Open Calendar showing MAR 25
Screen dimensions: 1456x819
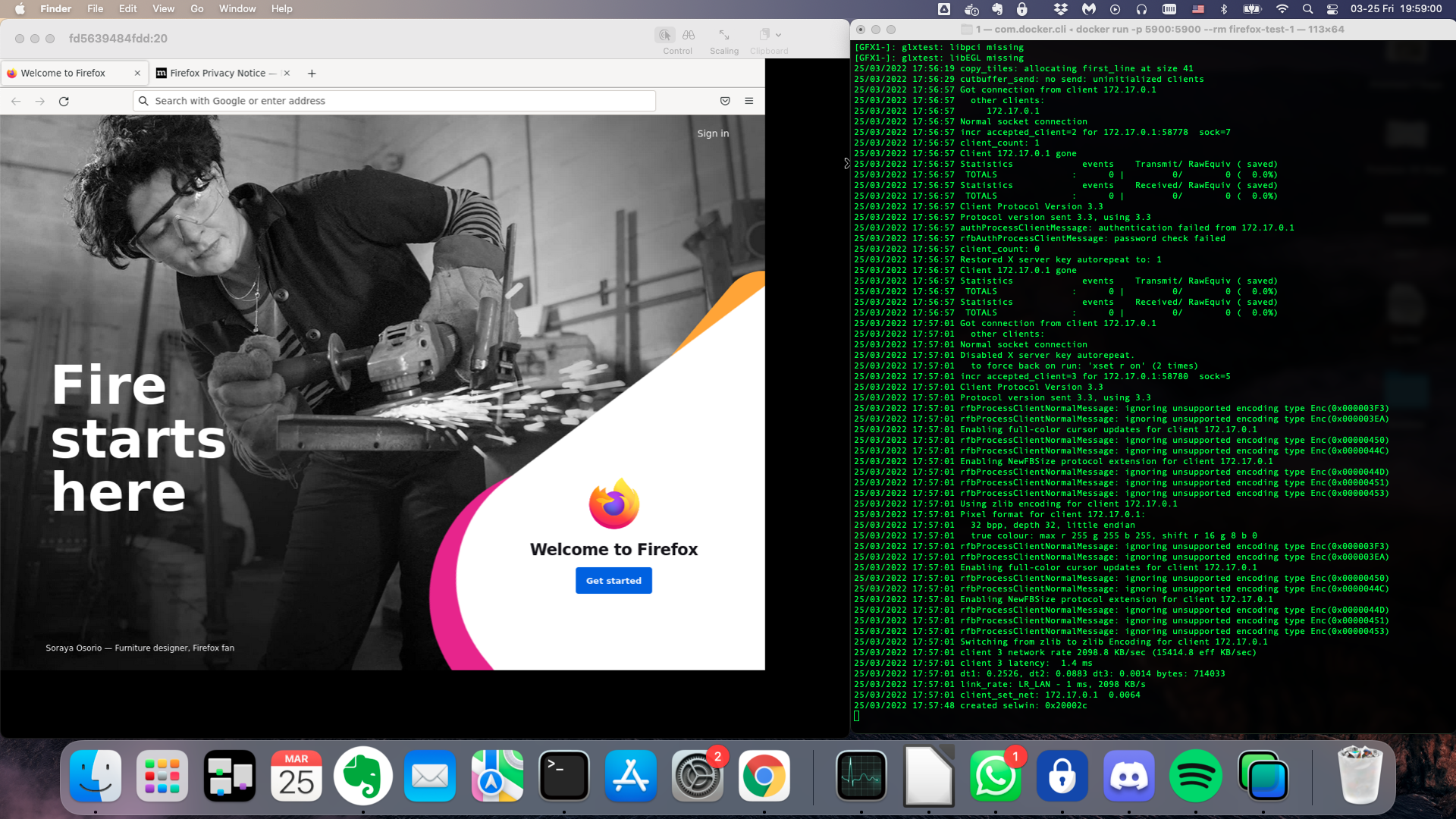[x=297, y=776]
